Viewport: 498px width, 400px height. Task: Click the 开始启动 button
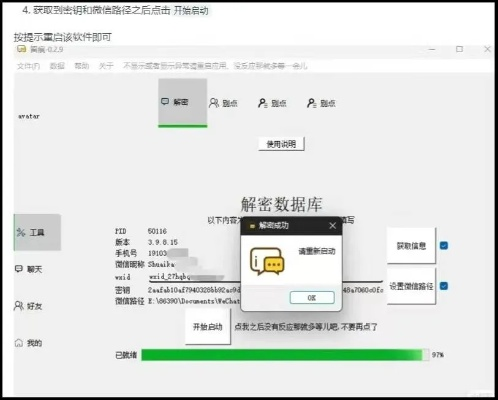click(208, 327)
